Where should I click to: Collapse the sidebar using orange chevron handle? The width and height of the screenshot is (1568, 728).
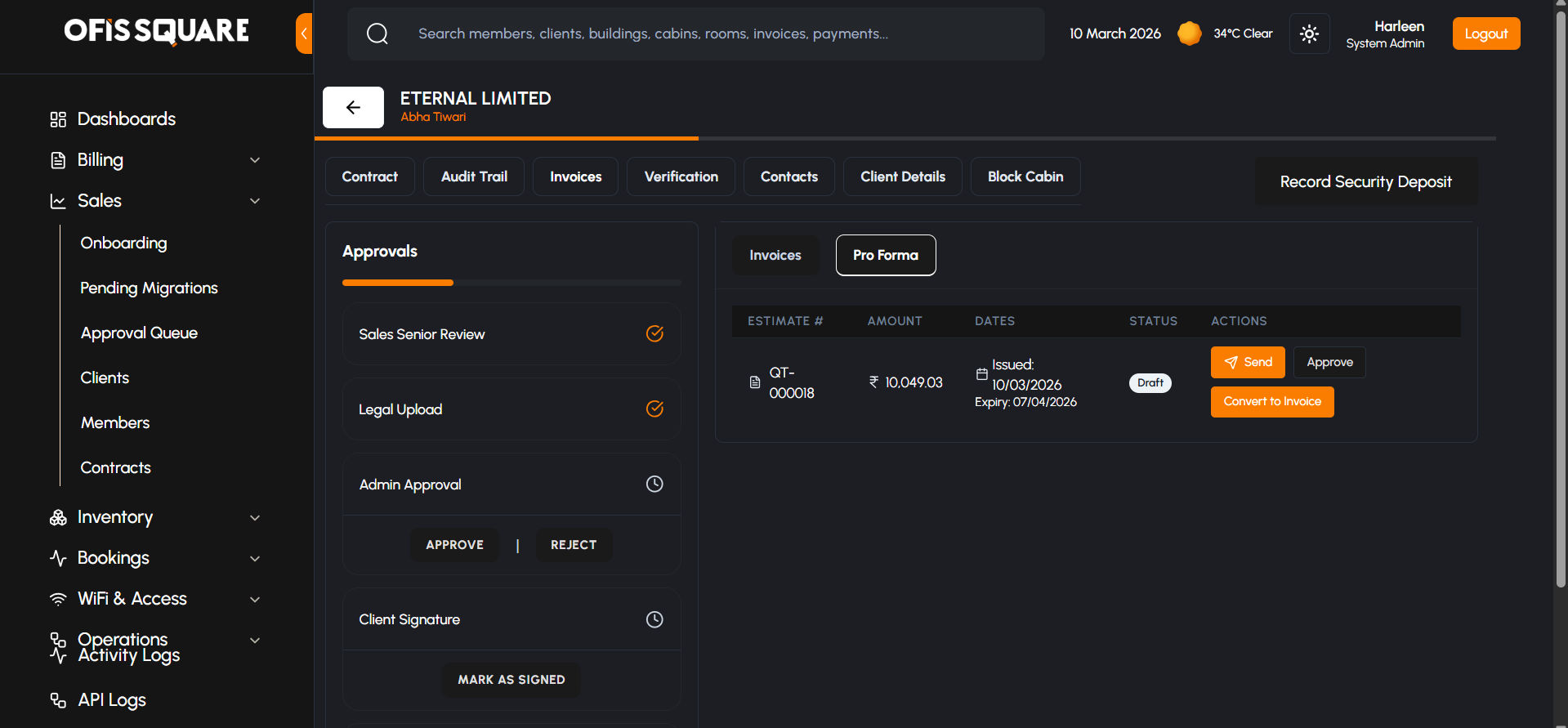[304, 33]
